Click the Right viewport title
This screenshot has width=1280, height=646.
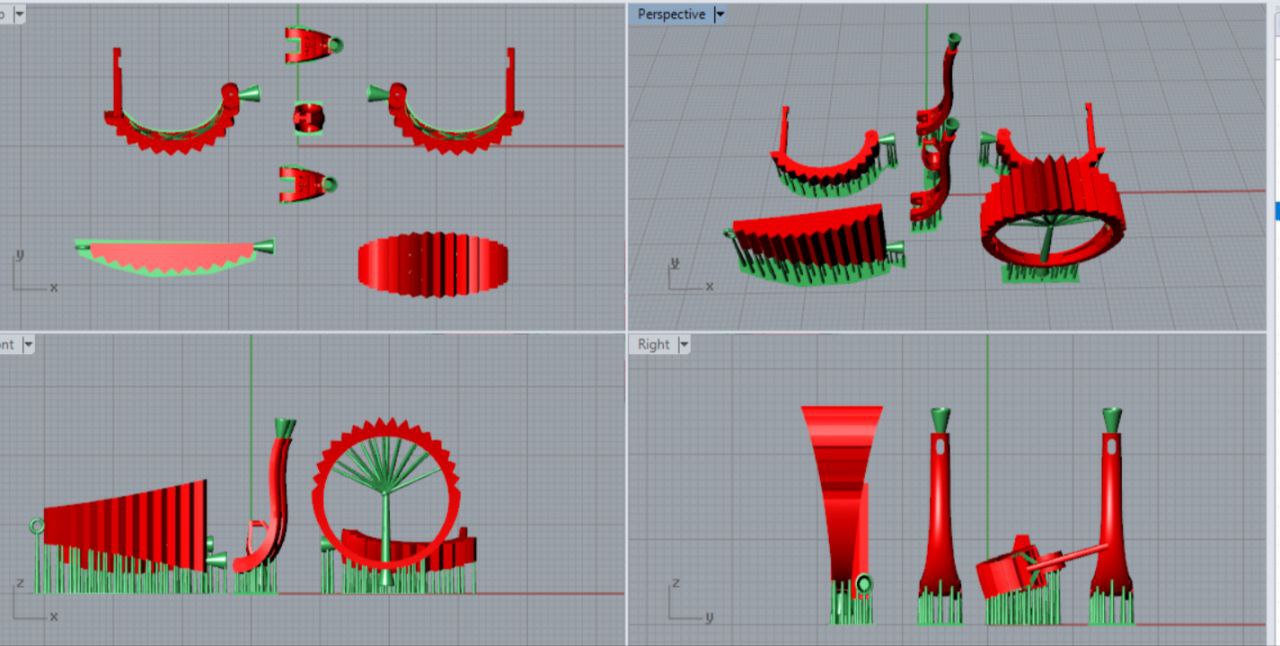[x=653, y=344]
